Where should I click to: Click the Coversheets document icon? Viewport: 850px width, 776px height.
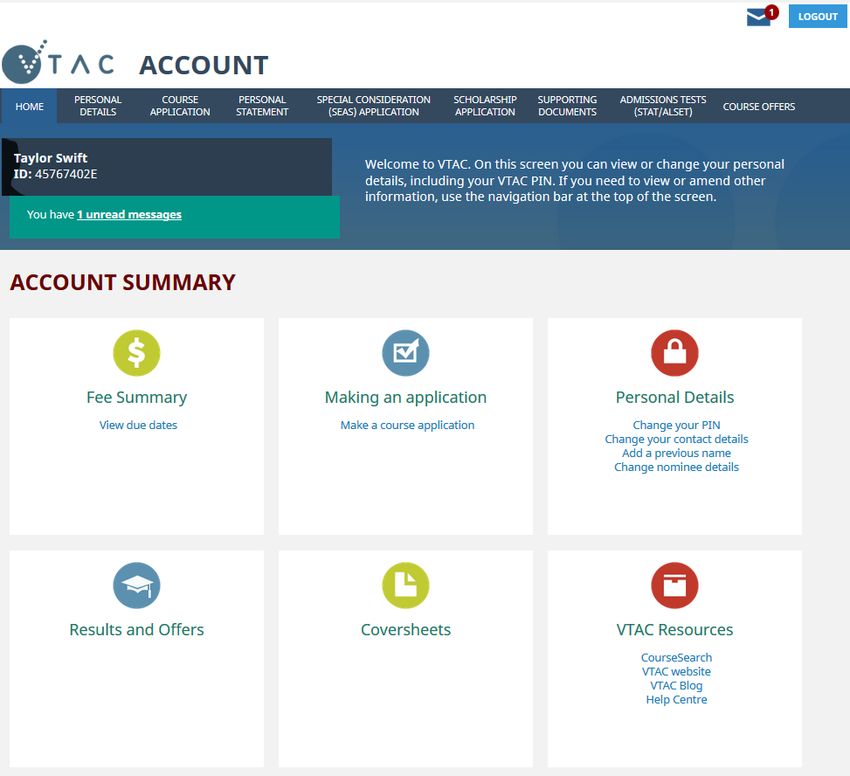coord(405,585)
